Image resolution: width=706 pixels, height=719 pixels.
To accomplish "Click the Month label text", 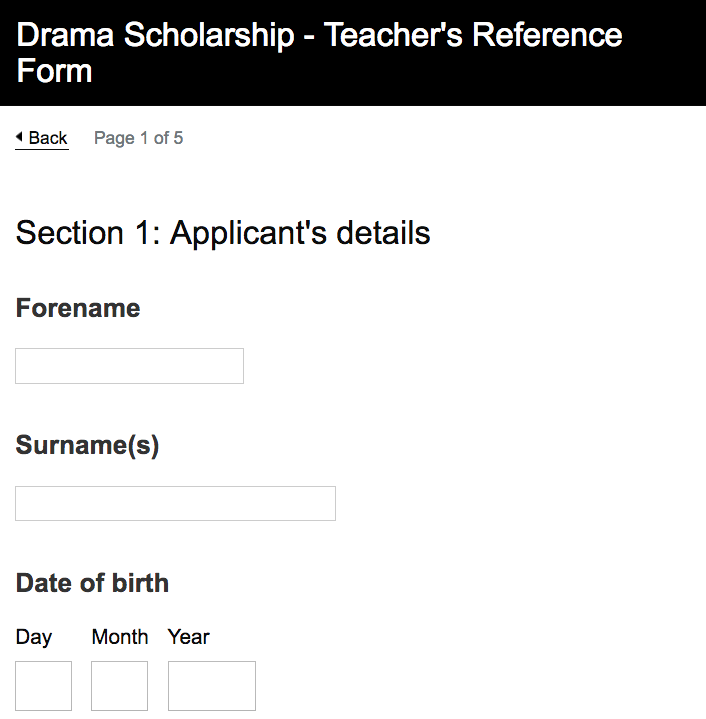I will pyautogui.click(x=120, y=636).
